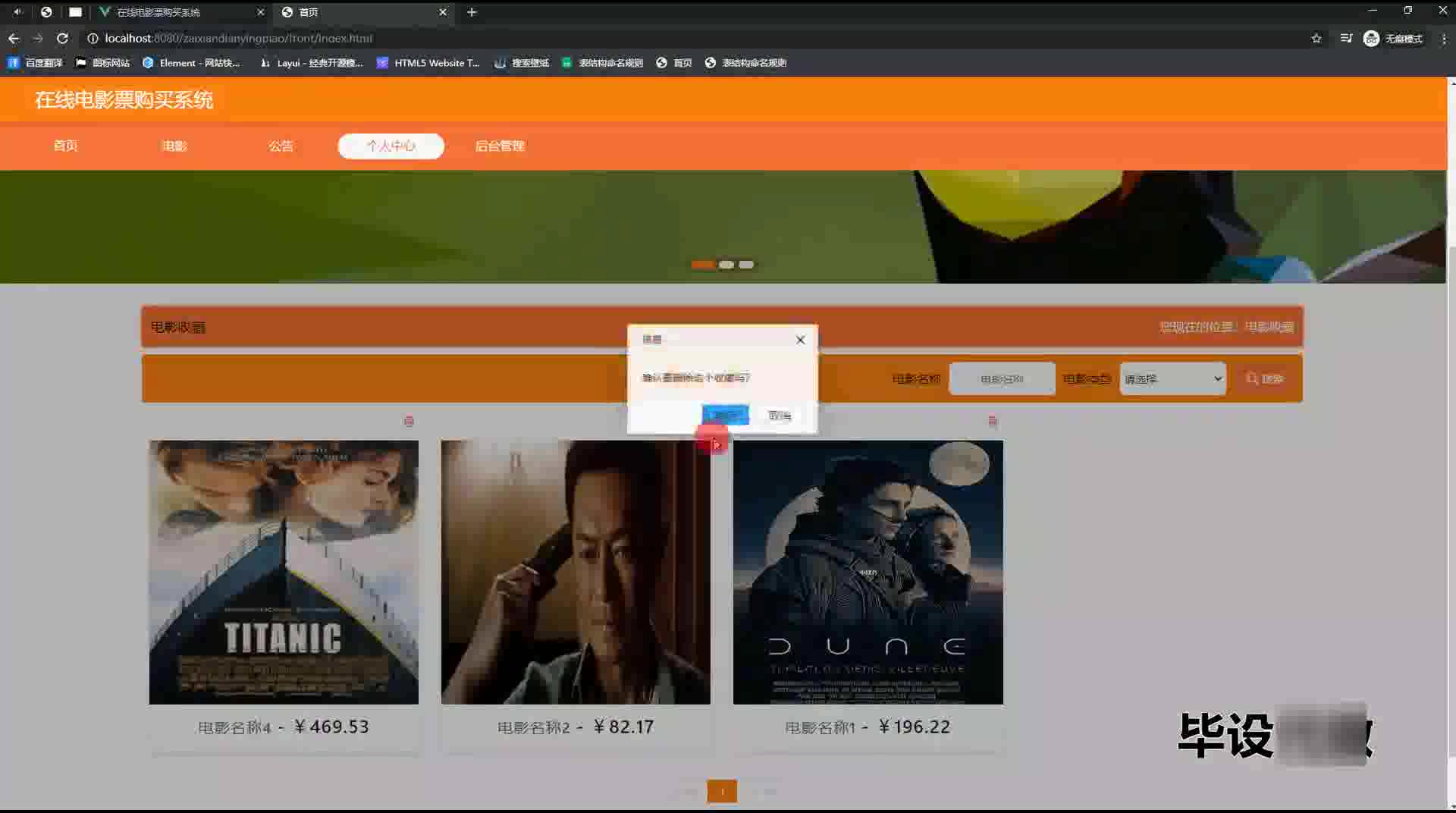Go back in browser history
Image resolution: width=1456 pixels, height=813 pixels.
click(14, 38)
